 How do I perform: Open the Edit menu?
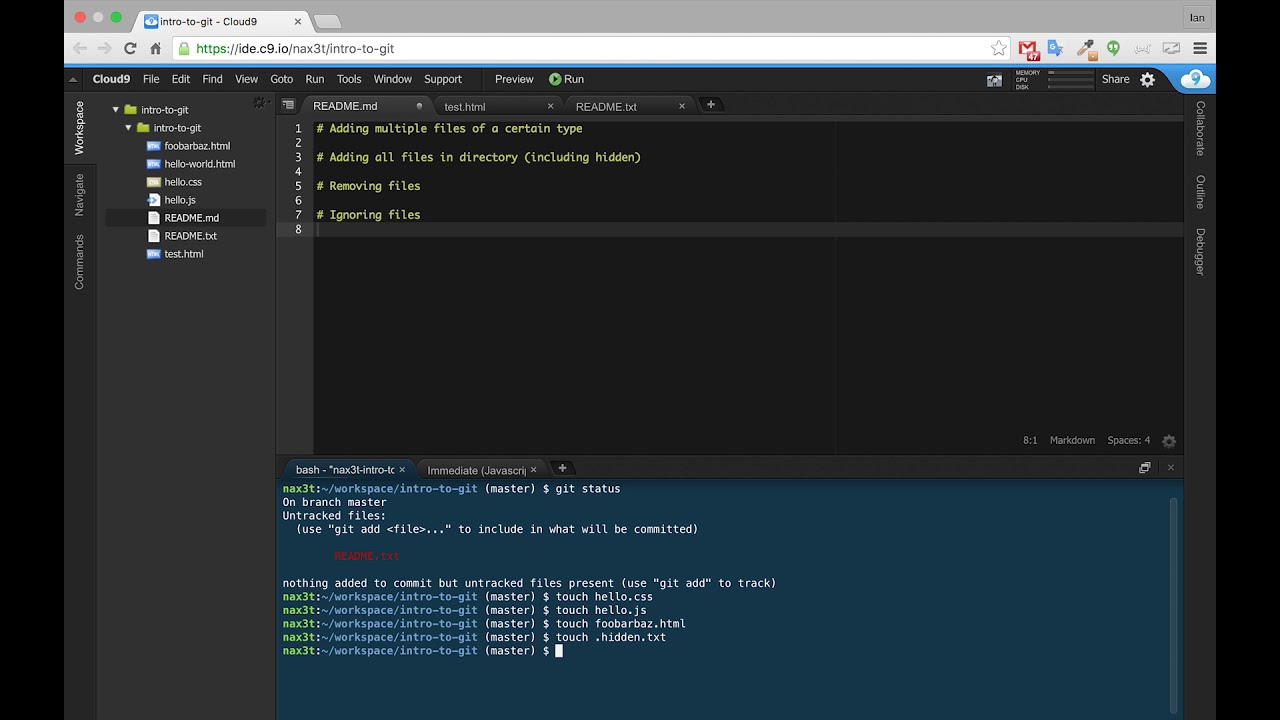point(180,79)
